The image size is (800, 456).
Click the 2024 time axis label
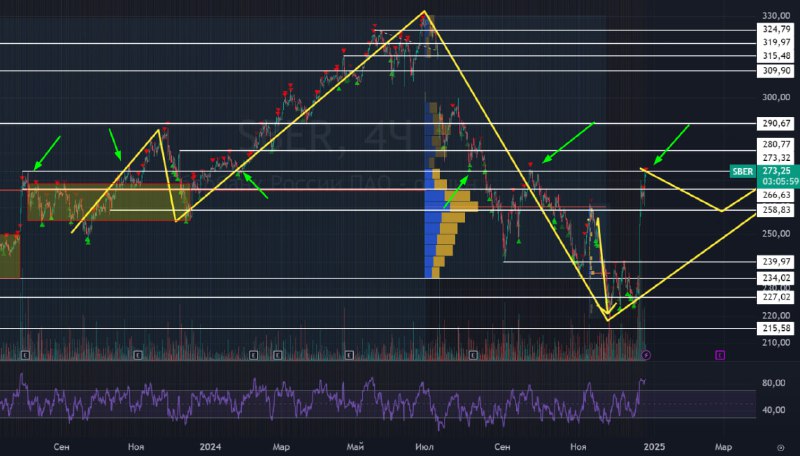tap(210, 447)
